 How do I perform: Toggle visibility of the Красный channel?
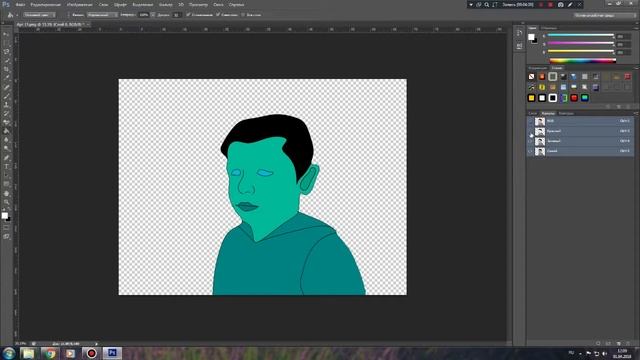[531, 131]
